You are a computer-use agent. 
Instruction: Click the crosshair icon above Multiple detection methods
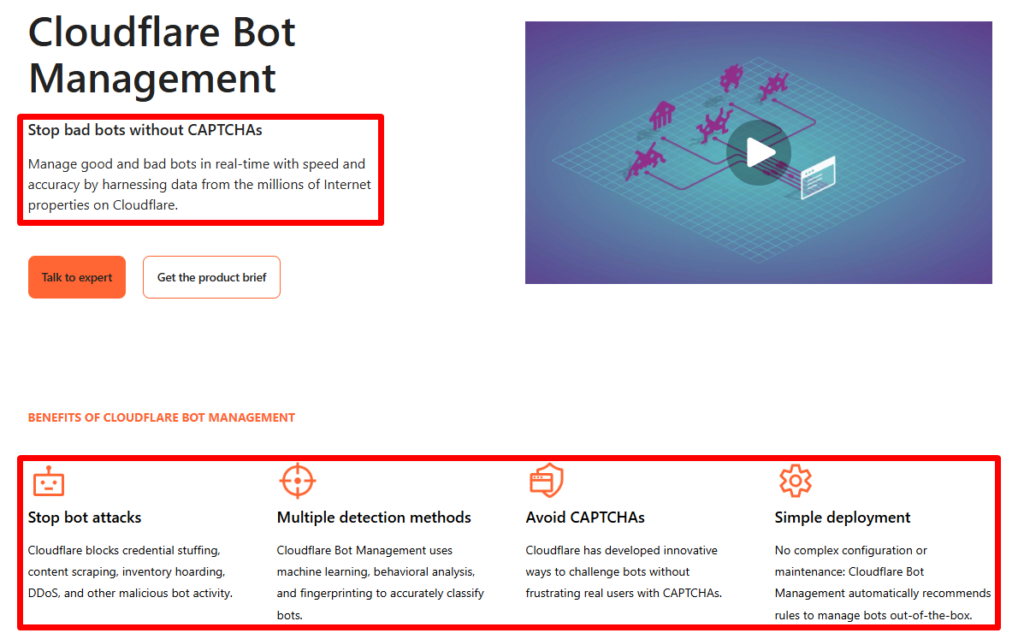click(298, 481)
